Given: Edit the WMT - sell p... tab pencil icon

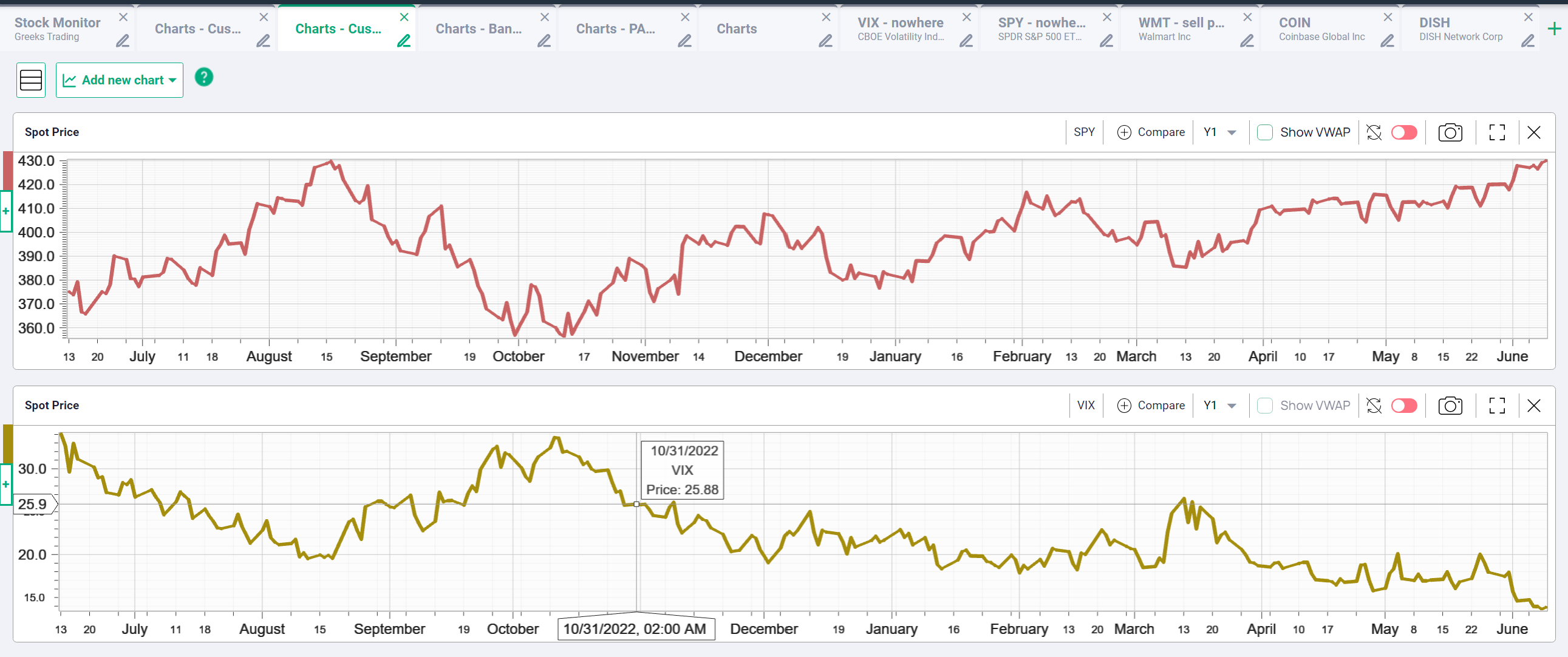Looking at the screenshot, I should coord(1247,41).
